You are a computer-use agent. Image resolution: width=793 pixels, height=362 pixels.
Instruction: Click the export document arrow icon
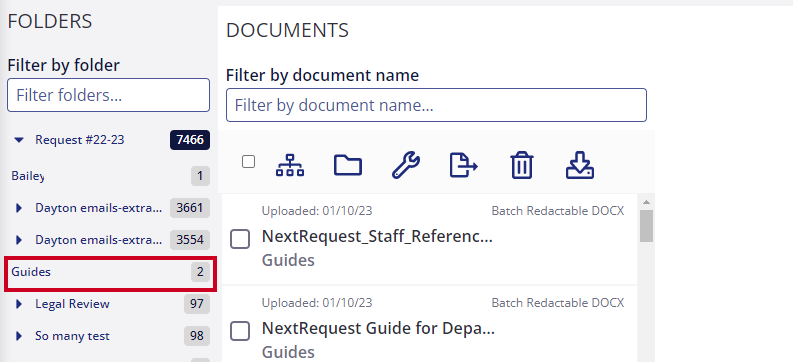464,166
